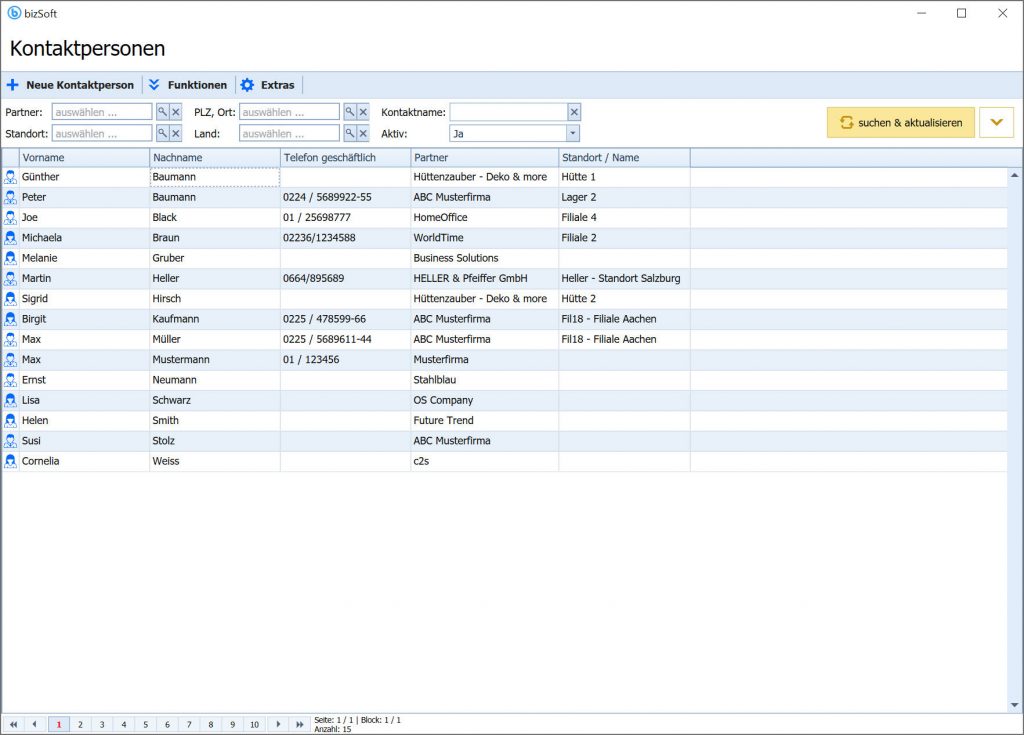Image resolution: width=1024 pixels, height=735 pixels.
Task: Focus the Kontaktname text field
Action: (508, 112)
